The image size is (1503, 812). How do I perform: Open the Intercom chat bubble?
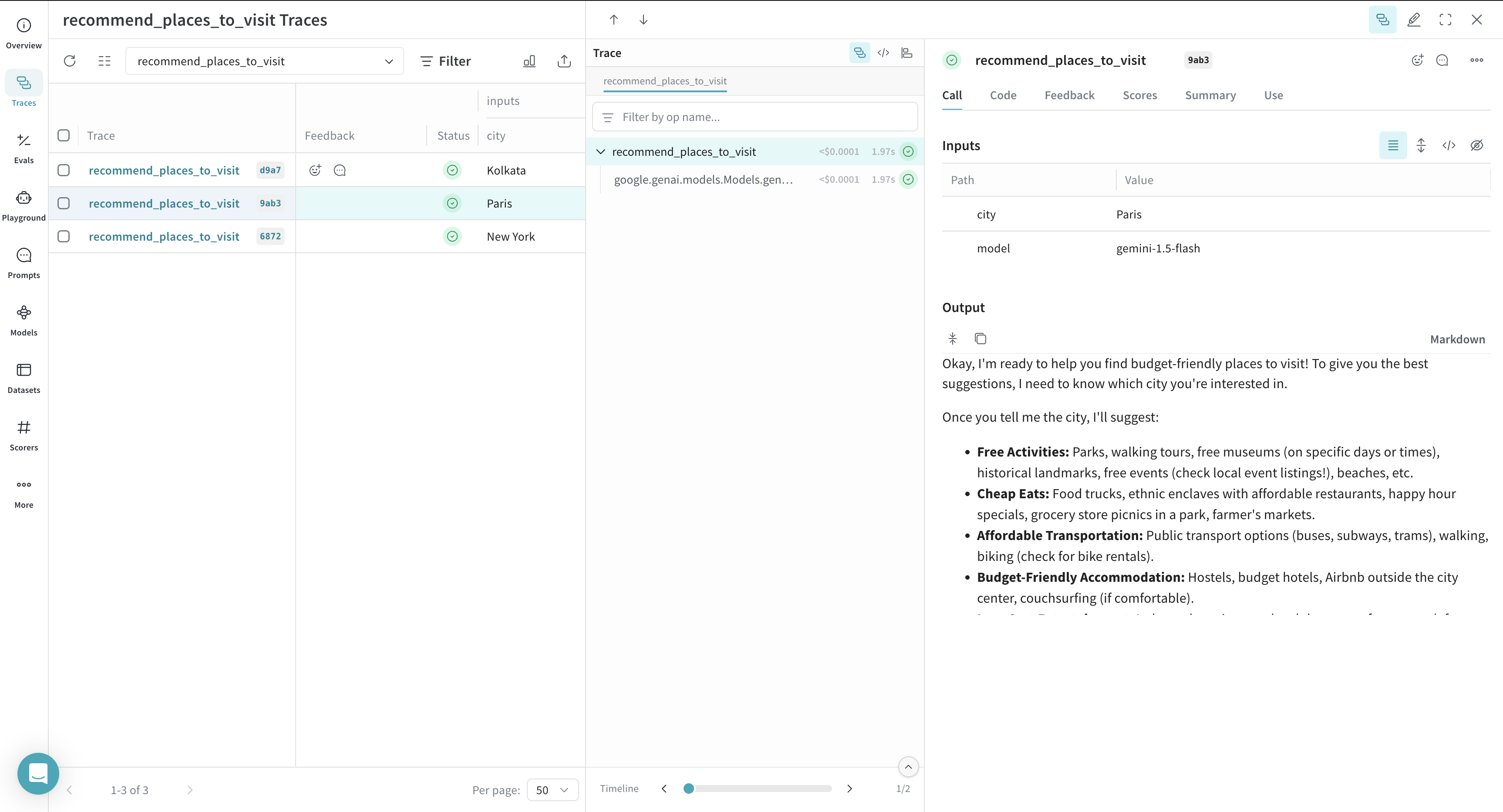pos(38,774)
